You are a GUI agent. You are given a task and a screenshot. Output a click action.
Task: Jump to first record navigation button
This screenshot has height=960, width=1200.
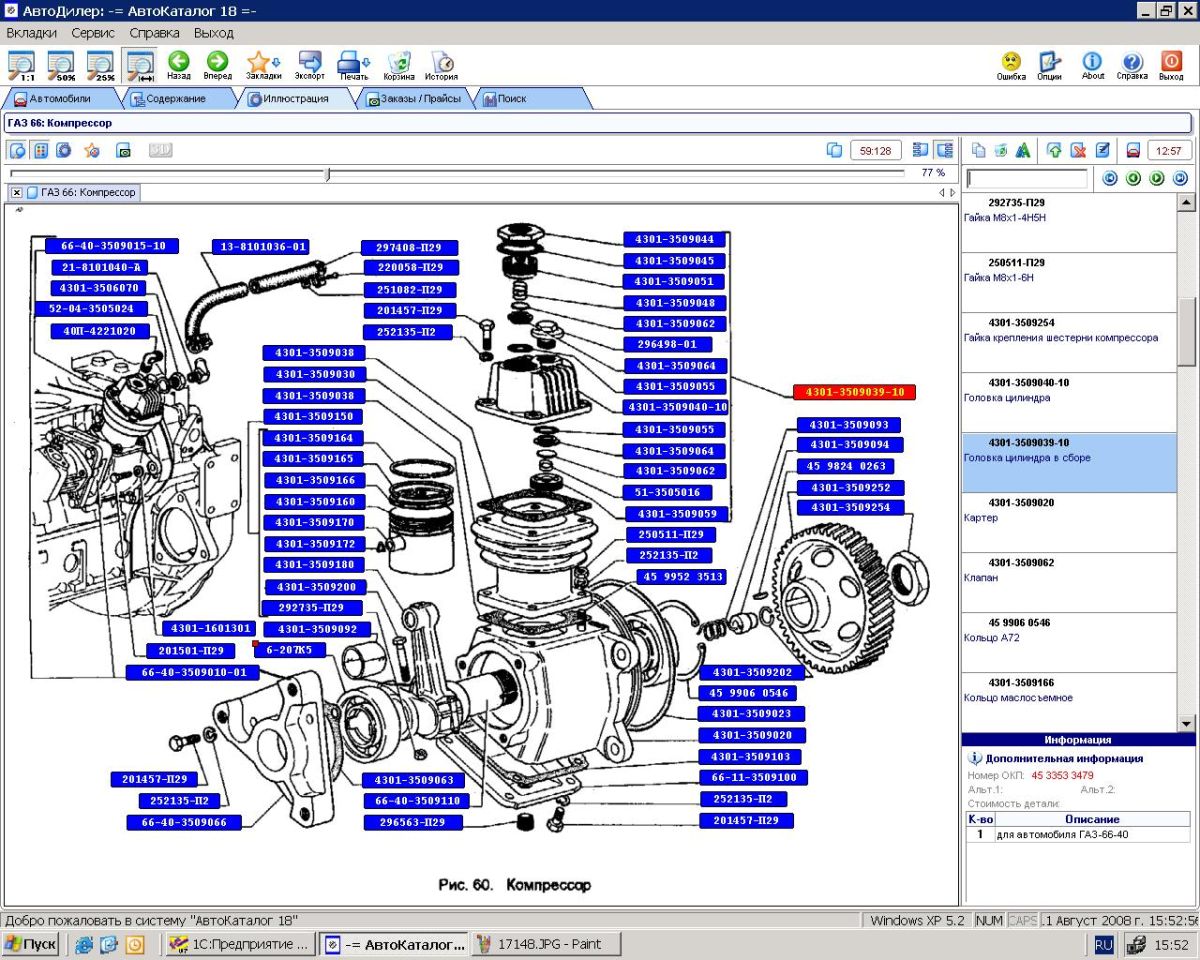1109,178
